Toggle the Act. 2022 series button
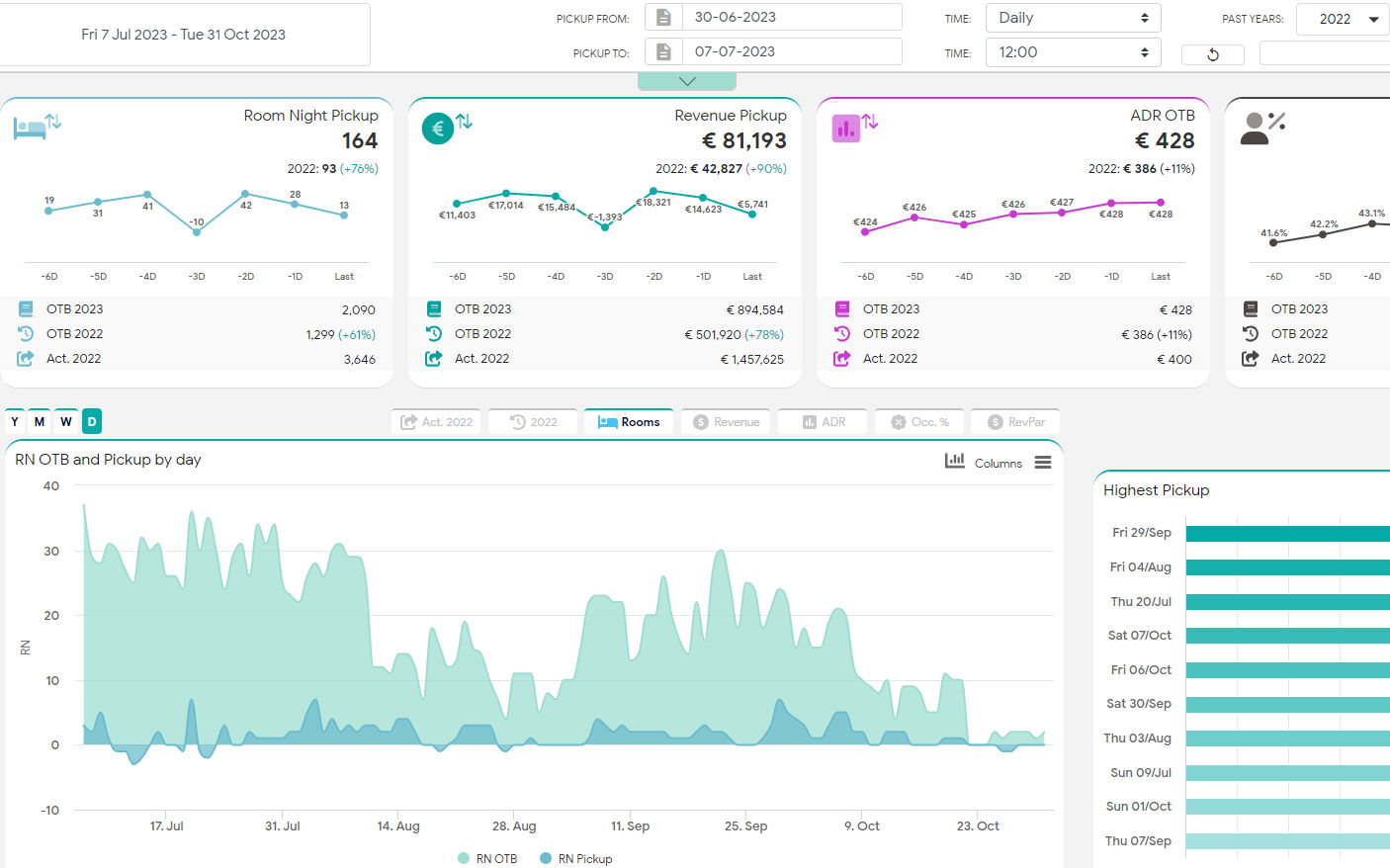 (x=436, y=422)
